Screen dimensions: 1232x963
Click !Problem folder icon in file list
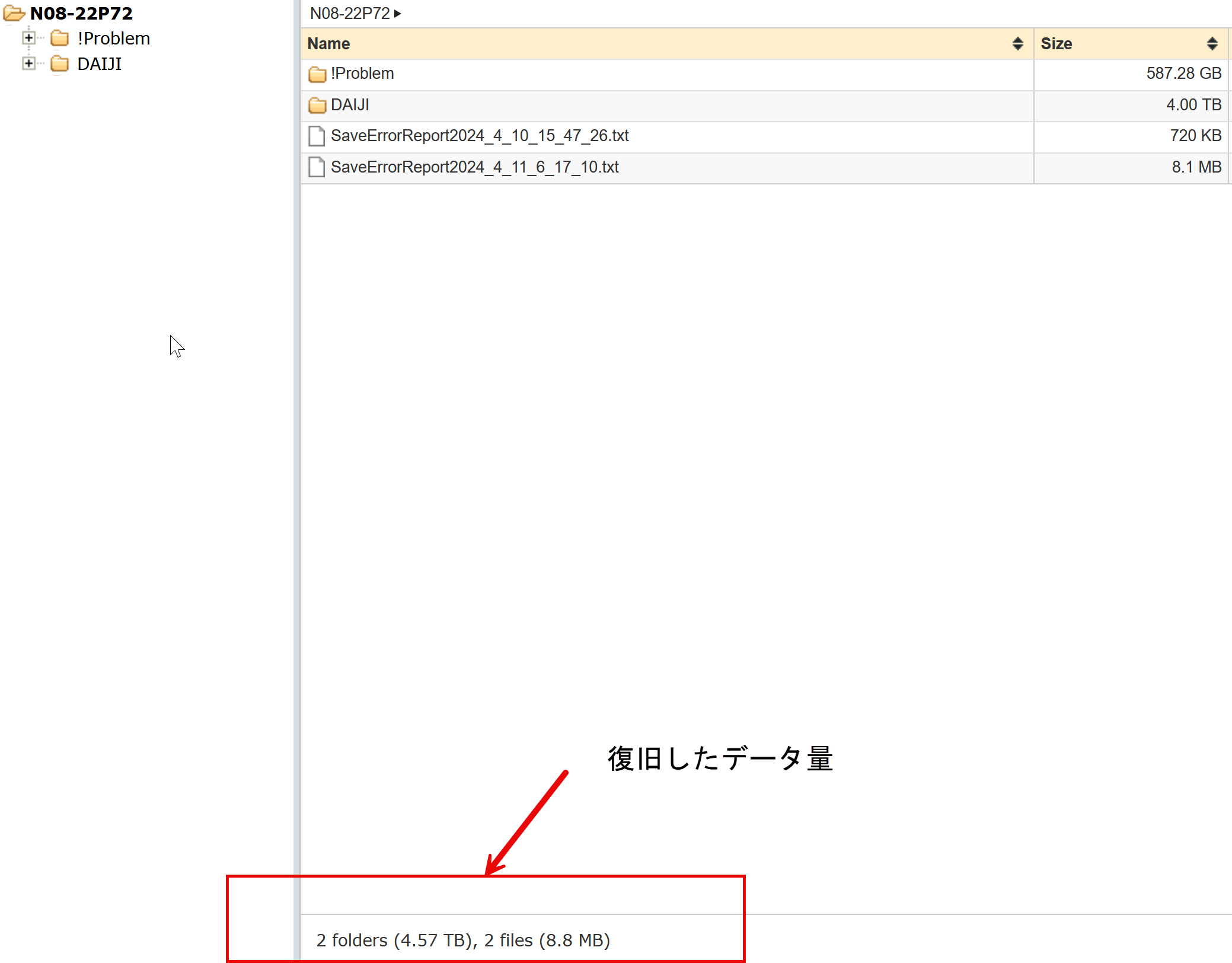(317, 74)
